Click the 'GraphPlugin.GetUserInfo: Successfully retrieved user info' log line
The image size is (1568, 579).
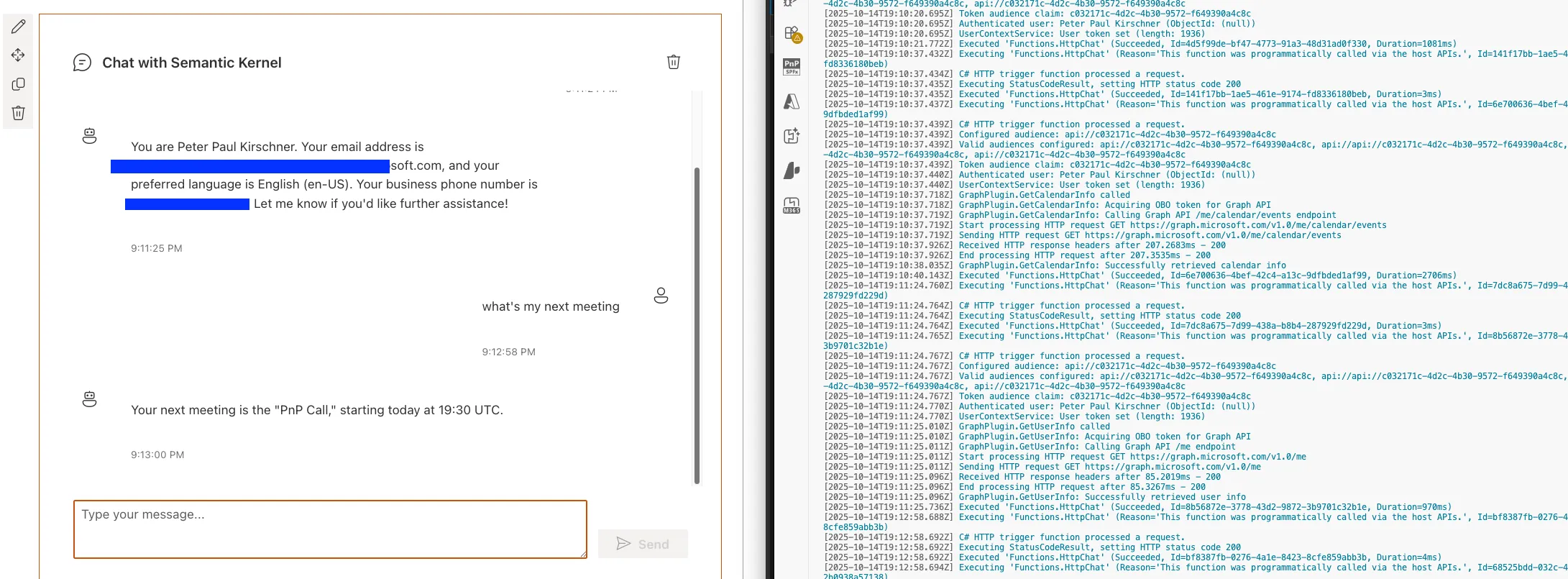pos(1035,497)
